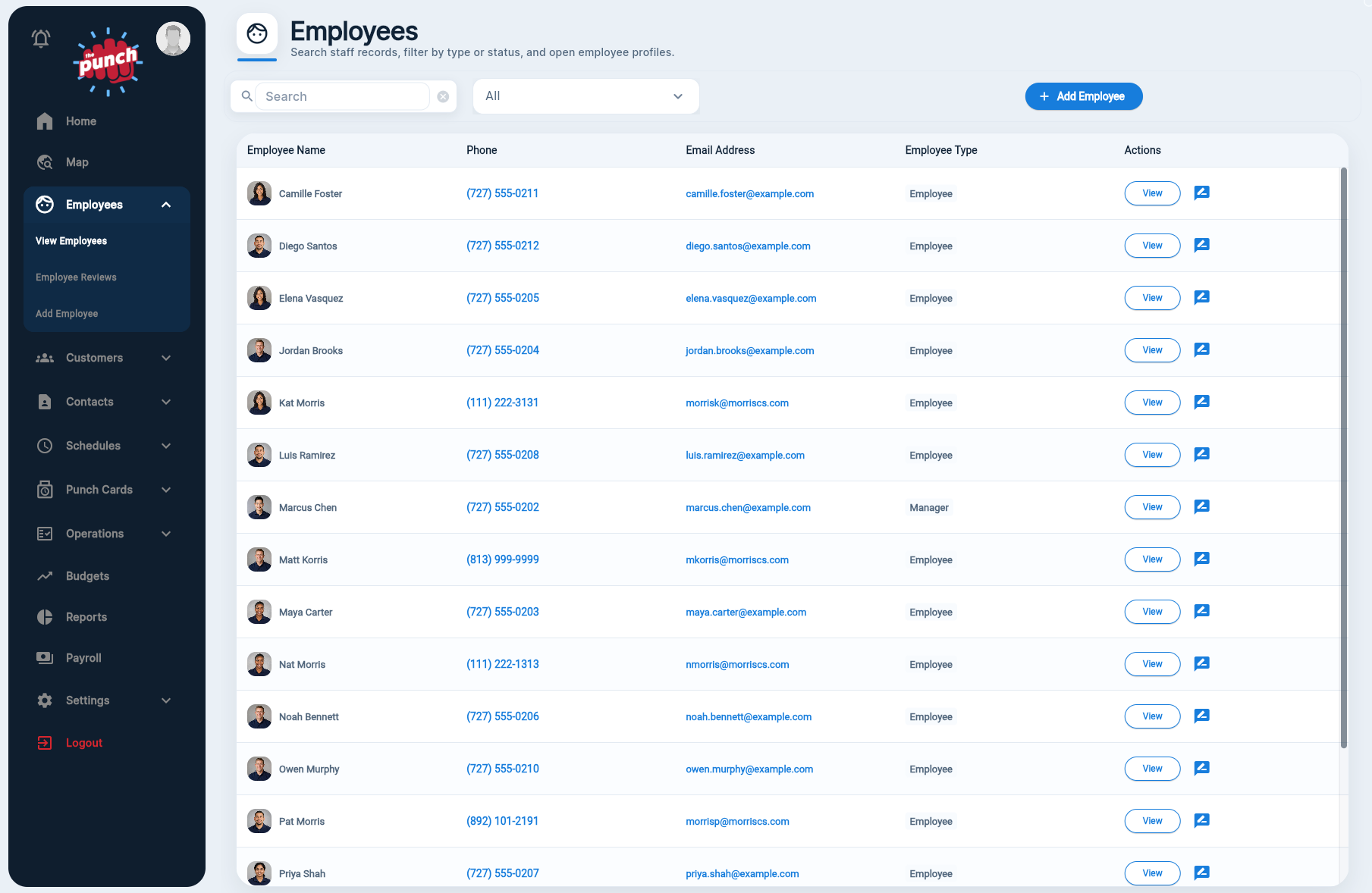Click the Customers group icon

45,358
